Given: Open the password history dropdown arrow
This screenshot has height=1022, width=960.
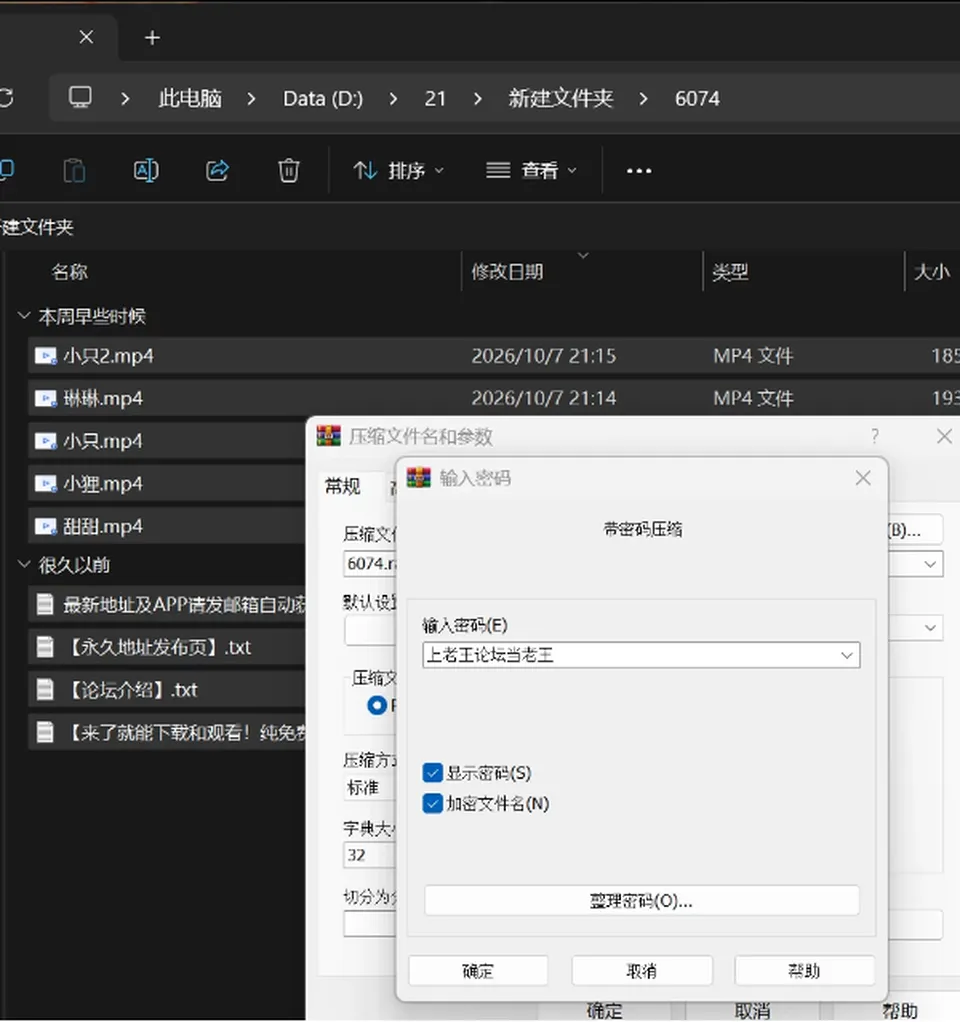Looking at the screenshot, I should point(847,655).
